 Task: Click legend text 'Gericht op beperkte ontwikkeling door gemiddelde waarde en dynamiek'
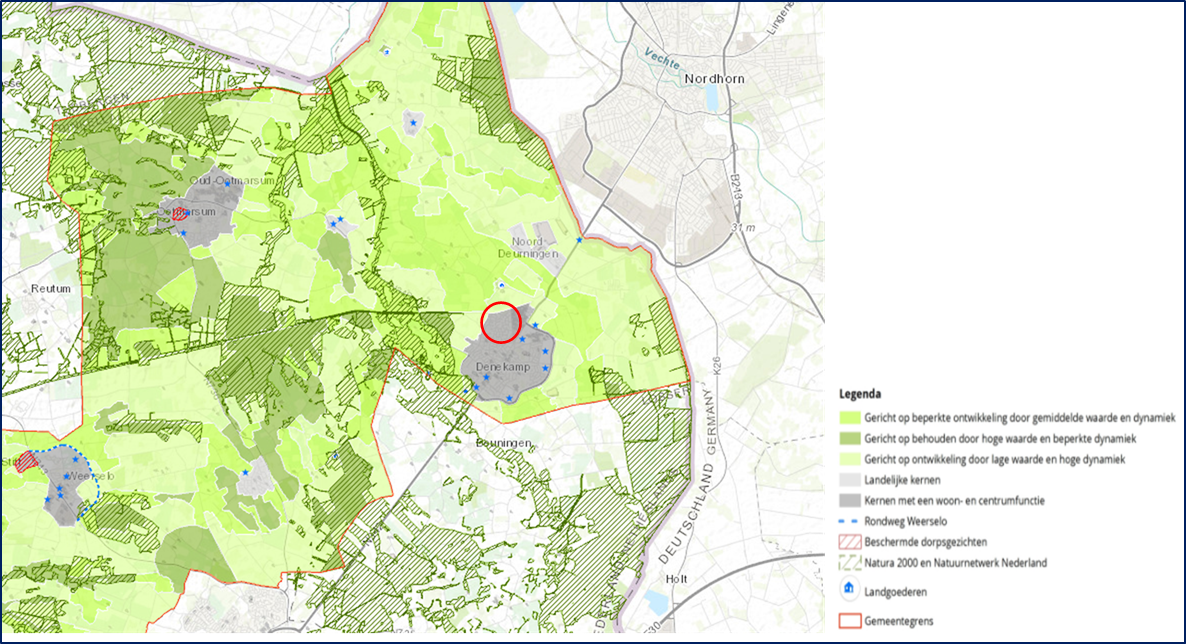tap(1020, 418)
